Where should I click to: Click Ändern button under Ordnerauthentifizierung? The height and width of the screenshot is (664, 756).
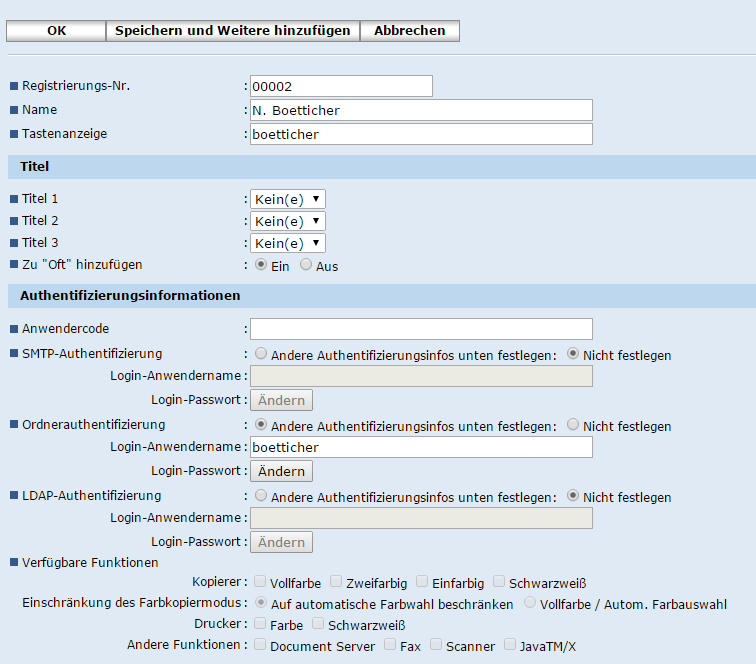click(x=281, y=471)
